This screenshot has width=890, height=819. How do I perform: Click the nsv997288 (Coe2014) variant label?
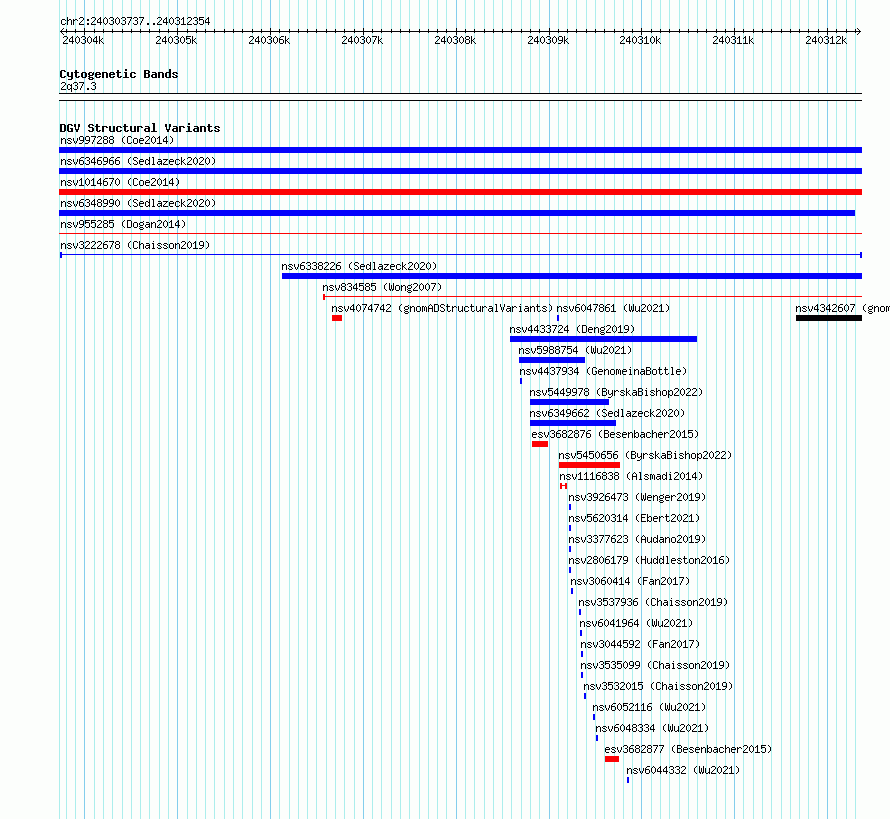coord(117,140)
